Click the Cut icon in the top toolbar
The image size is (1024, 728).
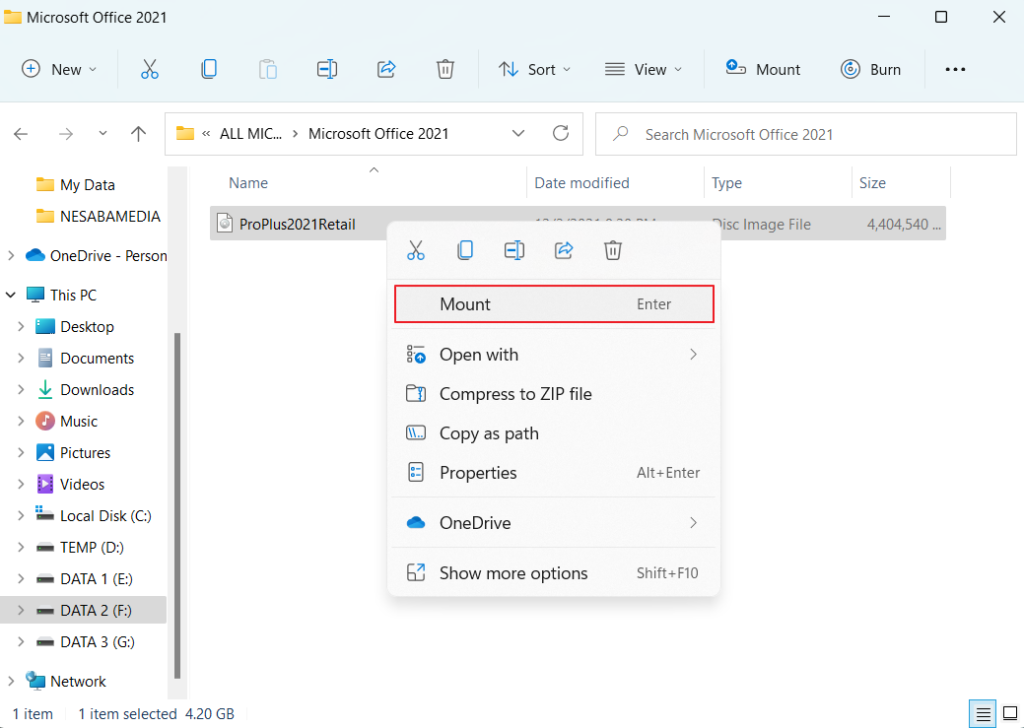149,69
